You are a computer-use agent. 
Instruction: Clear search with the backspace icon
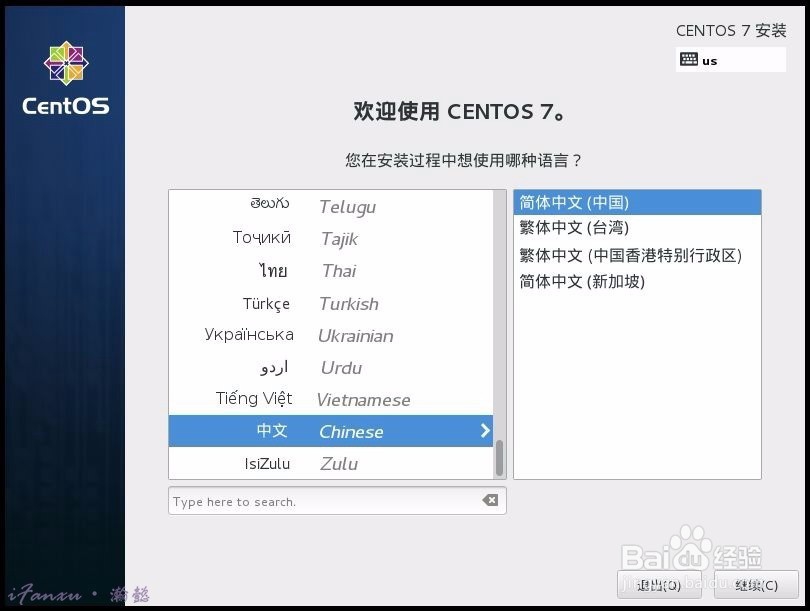[x=490, y=500]
